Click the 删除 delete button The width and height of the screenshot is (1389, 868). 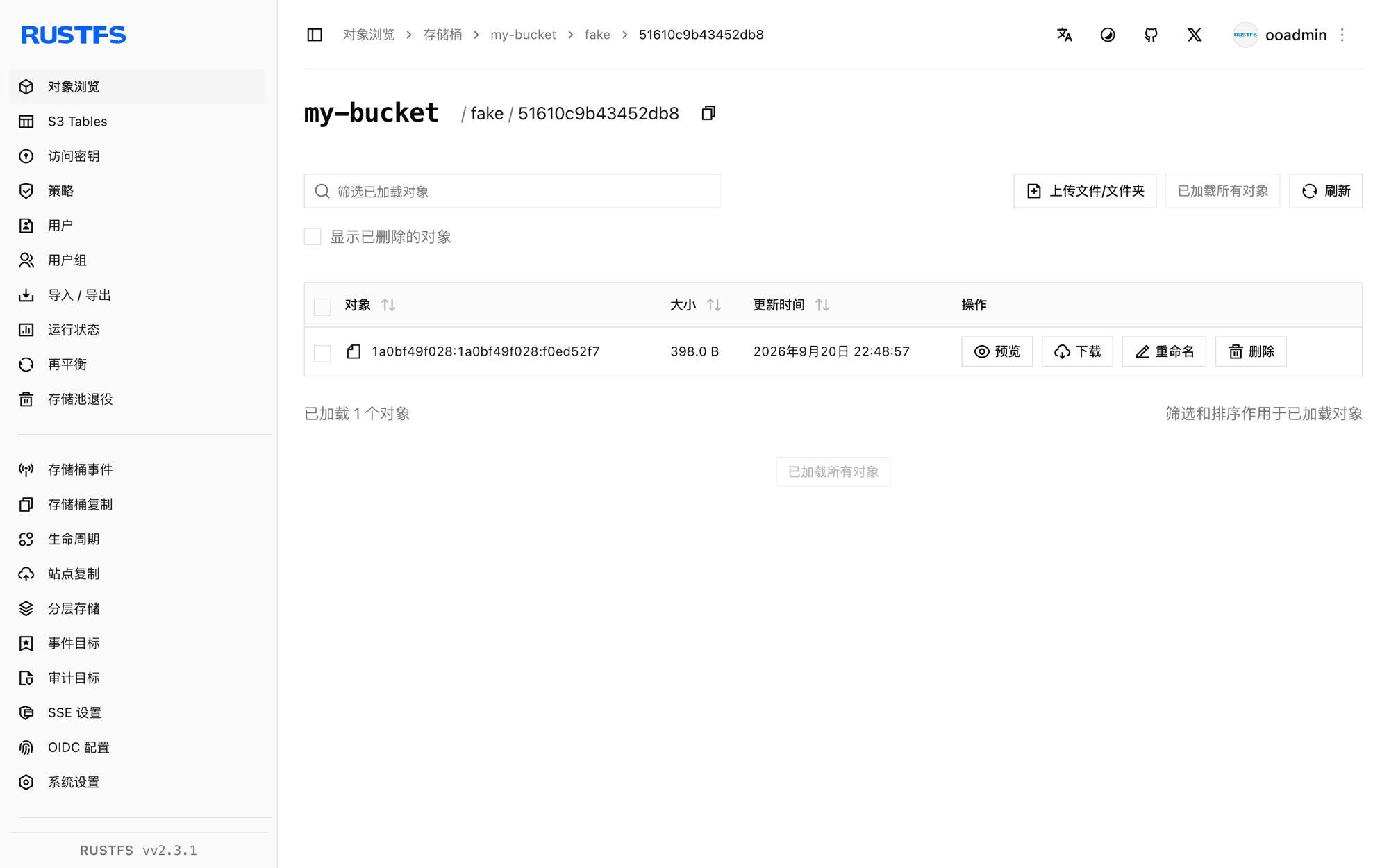[1251, 351]
